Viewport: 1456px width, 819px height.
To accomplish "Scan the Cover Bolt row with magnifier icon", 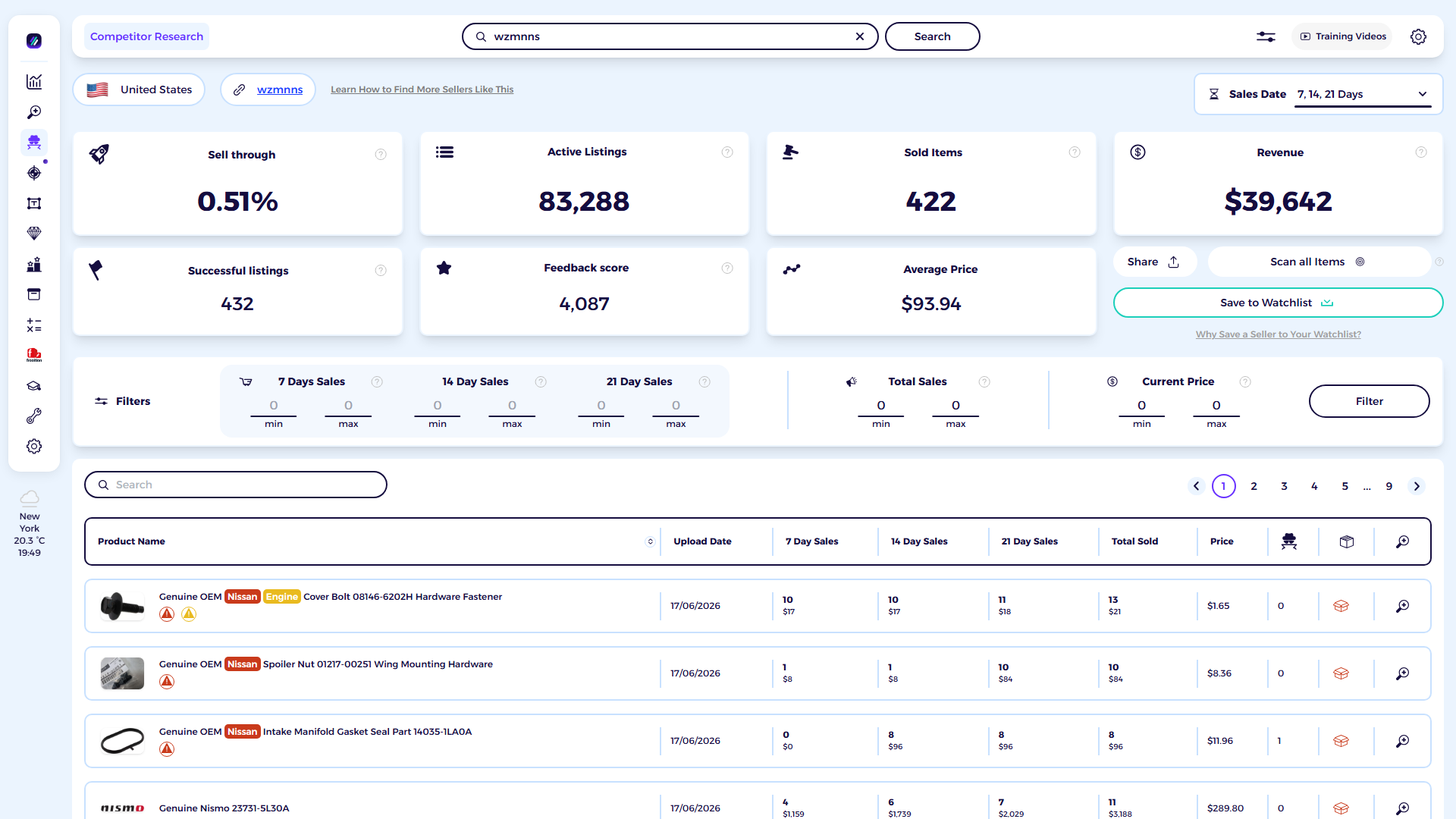I will (x=1403, y=606).
